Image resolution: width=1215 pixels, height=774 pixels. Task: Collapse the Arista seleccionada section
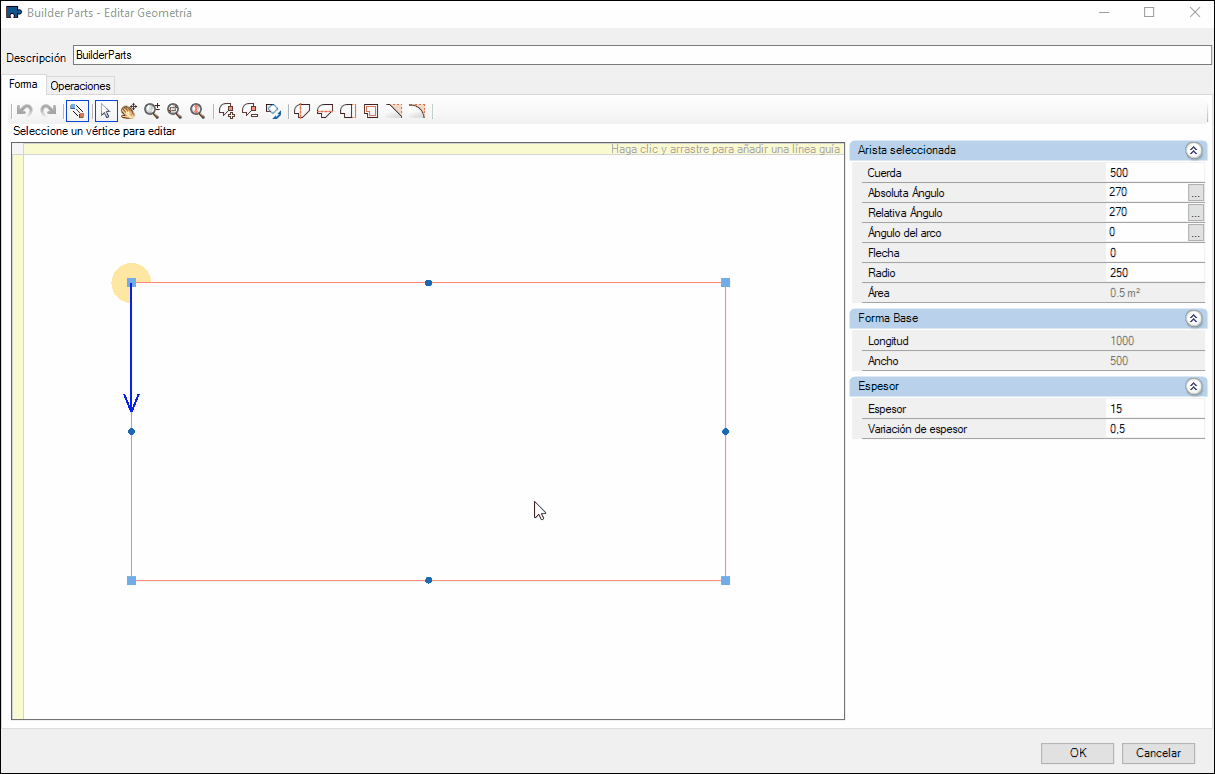1192,150
